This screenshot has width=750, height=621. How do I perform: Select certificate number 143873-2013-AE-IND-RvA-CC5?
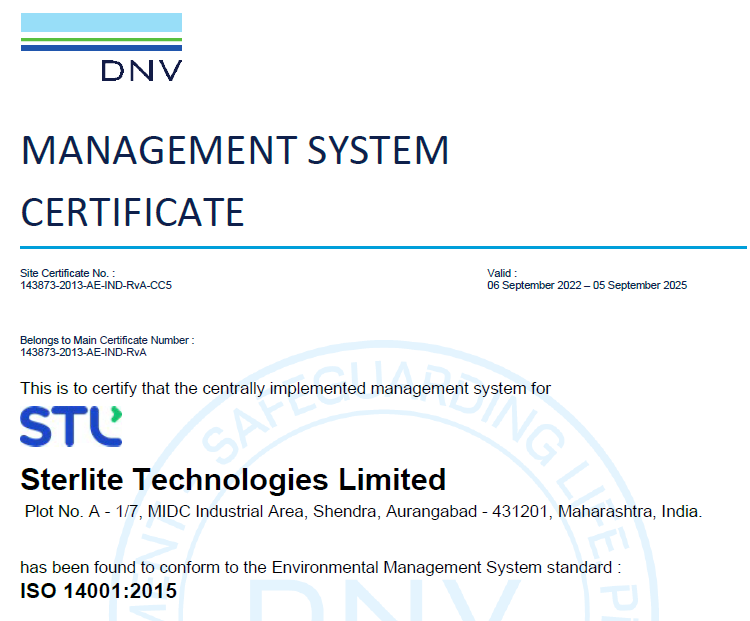pos(96,286)
